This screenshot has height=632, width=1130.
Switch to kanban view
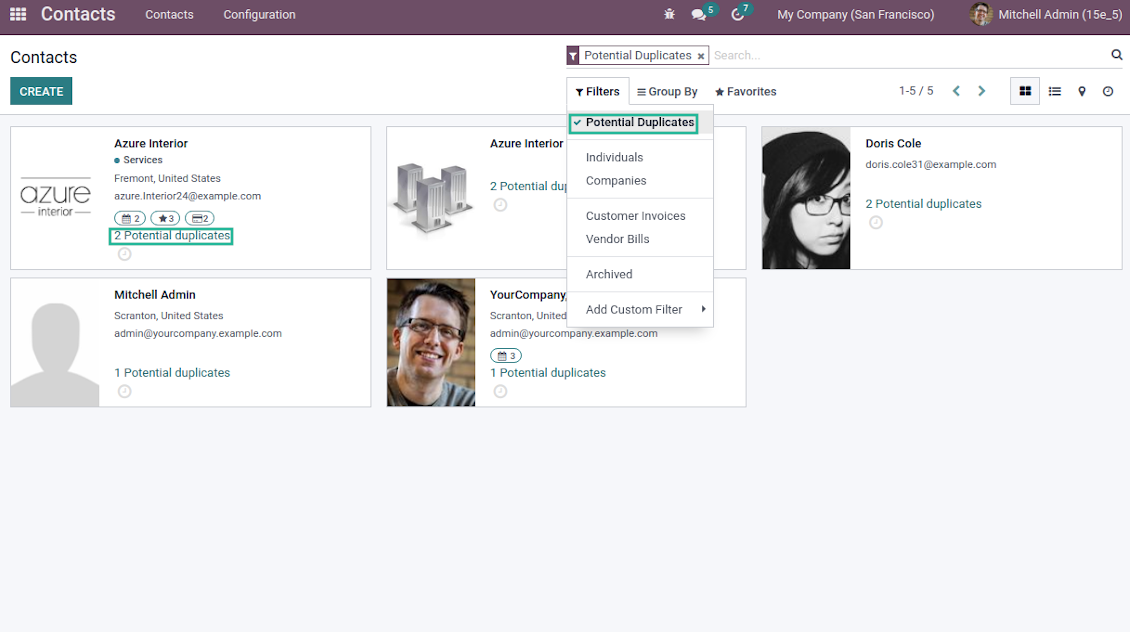[x=1025, y=92]
